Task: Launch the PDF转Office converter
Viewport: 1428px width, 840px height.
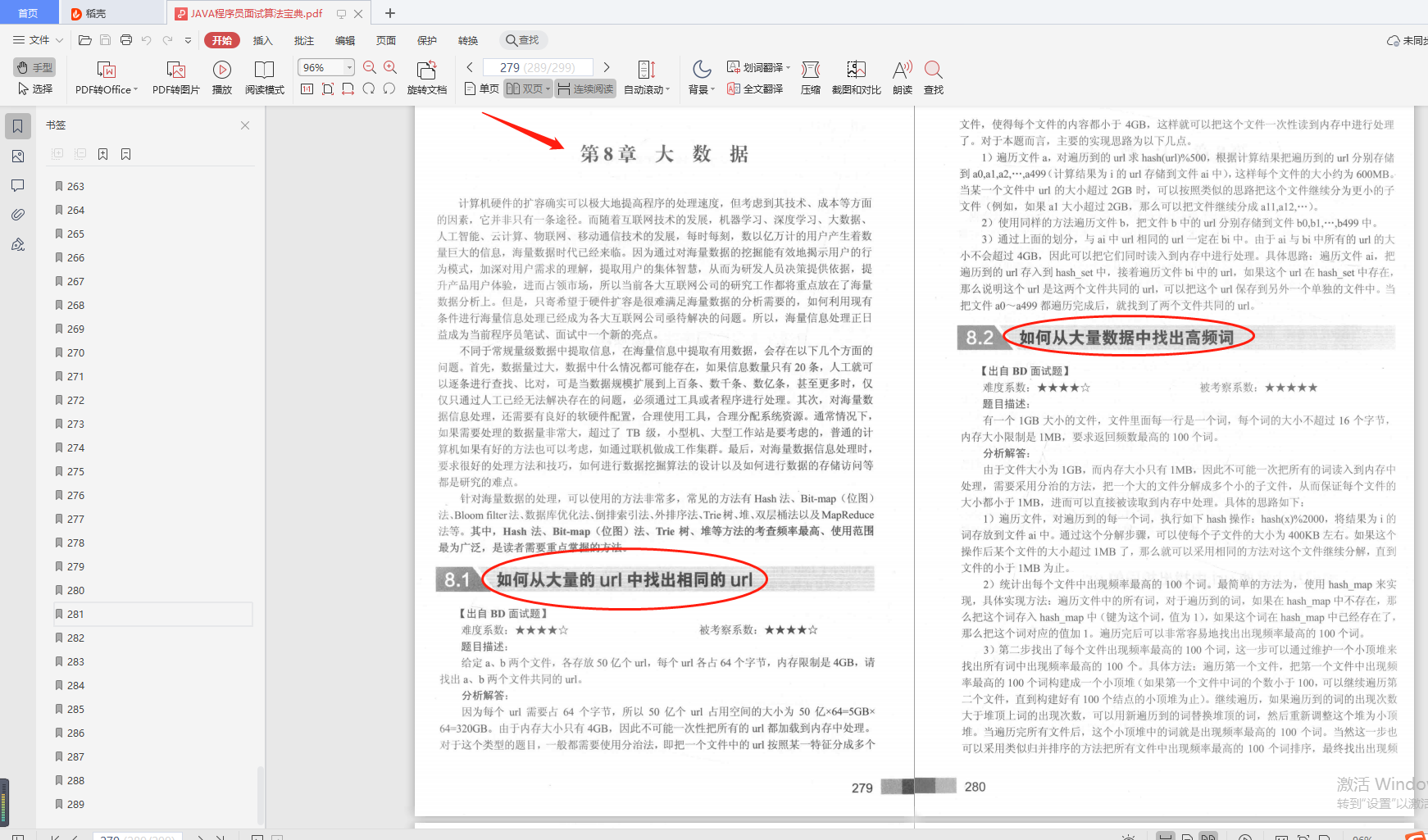Action: click(x=107, y=78)
